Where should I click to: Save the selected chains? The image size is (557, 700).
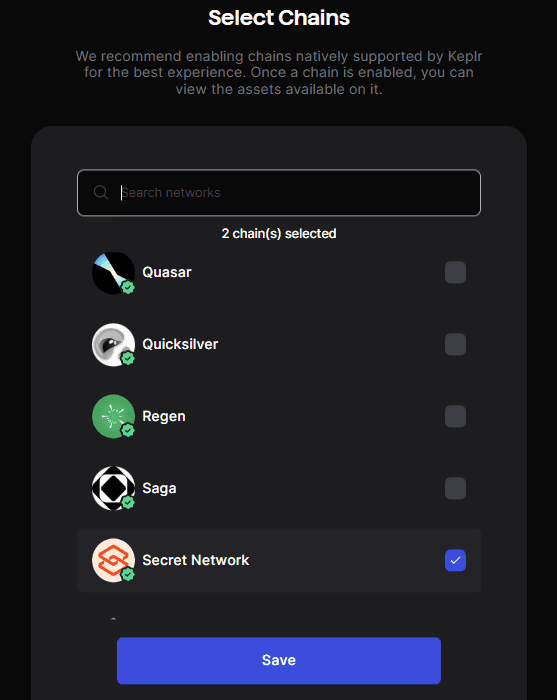tap(279, 660)
